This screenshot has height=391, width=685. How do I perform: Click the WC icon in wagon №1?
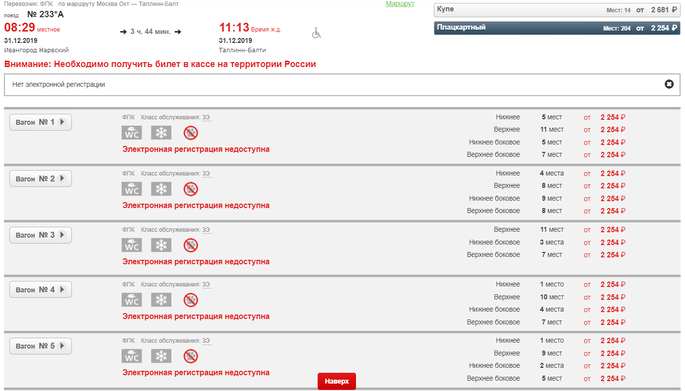point(131,133)
